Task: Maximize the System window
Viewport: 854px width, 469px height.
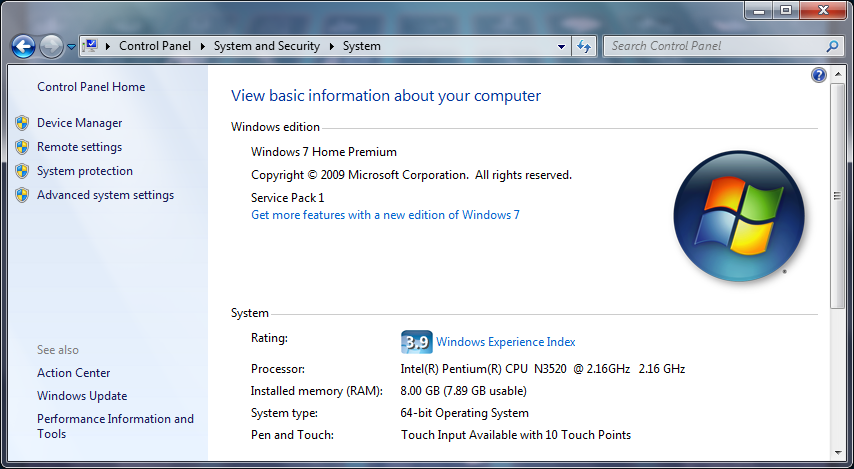Action: pos(786,11)
